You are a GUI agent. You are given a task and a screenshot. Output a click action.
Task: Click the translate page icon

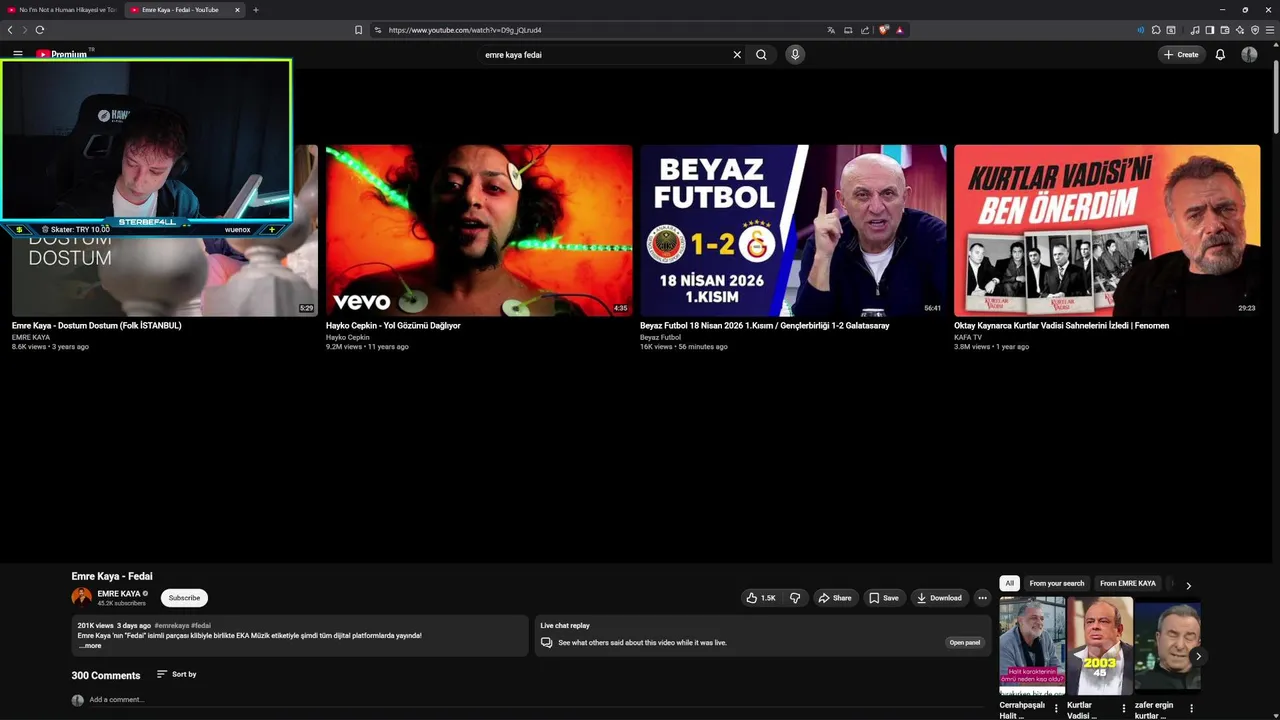[831, 30]
